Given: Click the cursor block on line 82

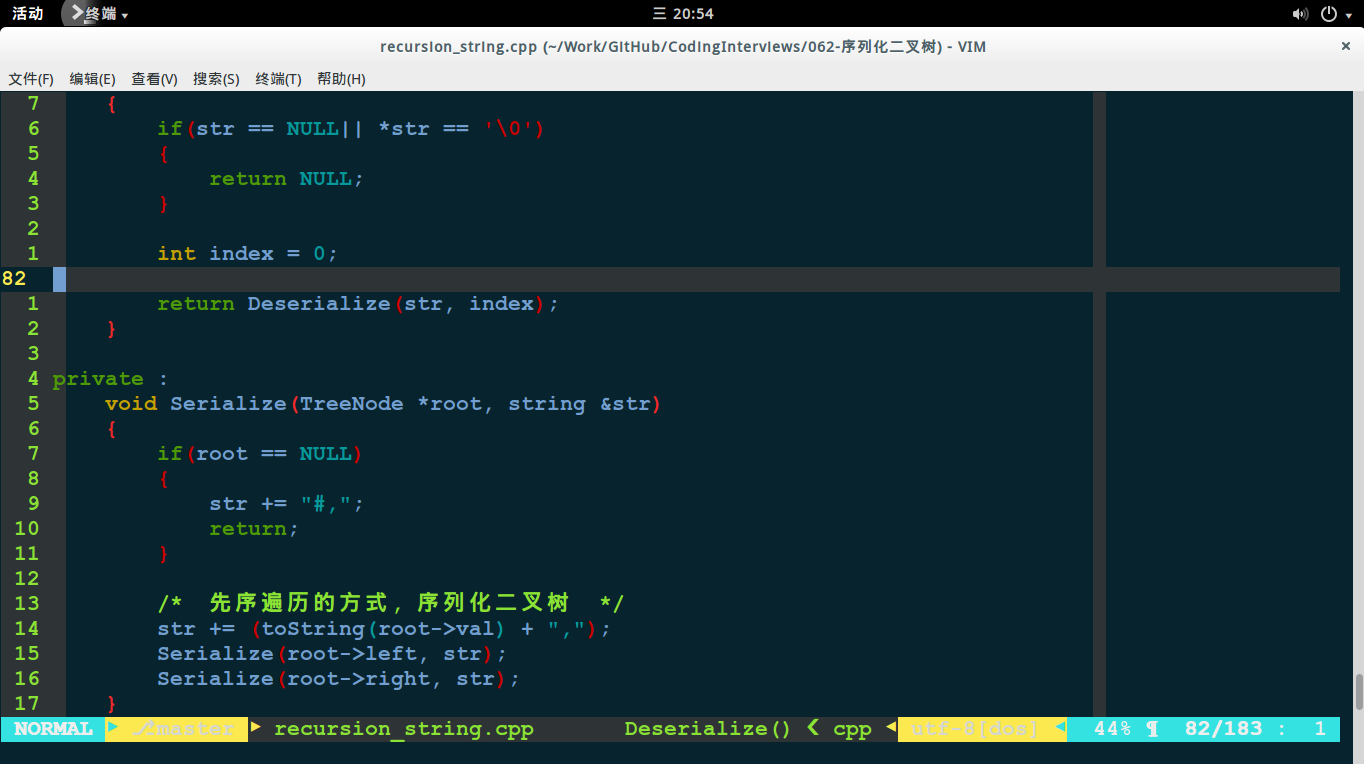Looking at the screenshot, I should click(59, 279).
